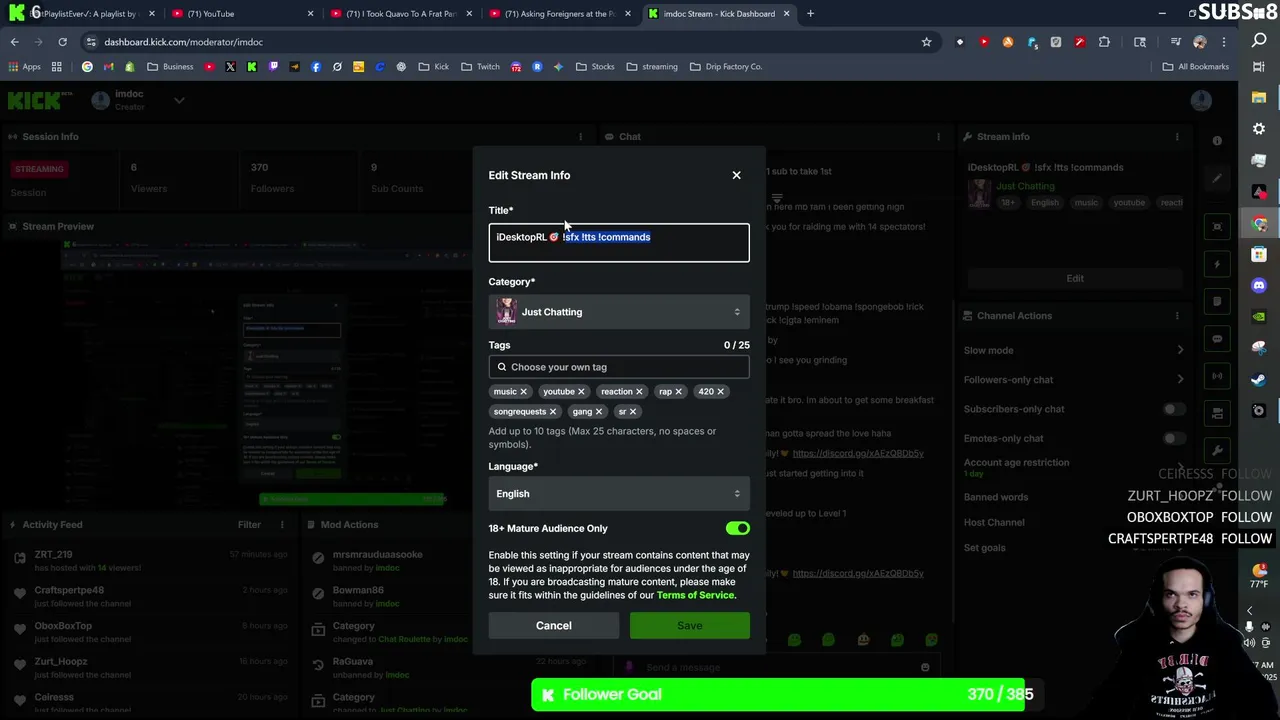
Task: Open Steam from the Windows taskbar
Action: 1259,379
